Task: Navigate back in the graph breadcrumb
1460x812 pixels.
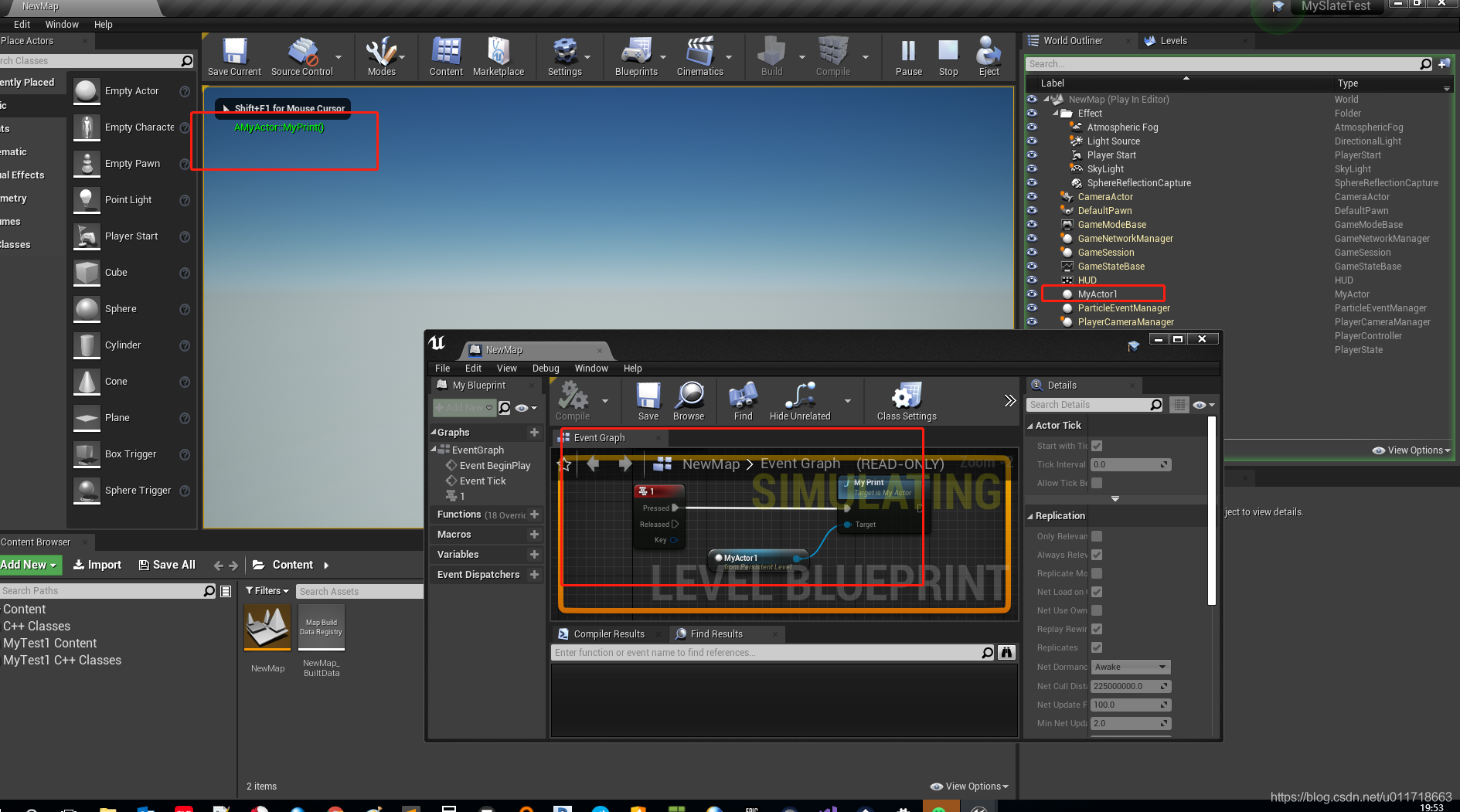Action: (x=594, y=464)
